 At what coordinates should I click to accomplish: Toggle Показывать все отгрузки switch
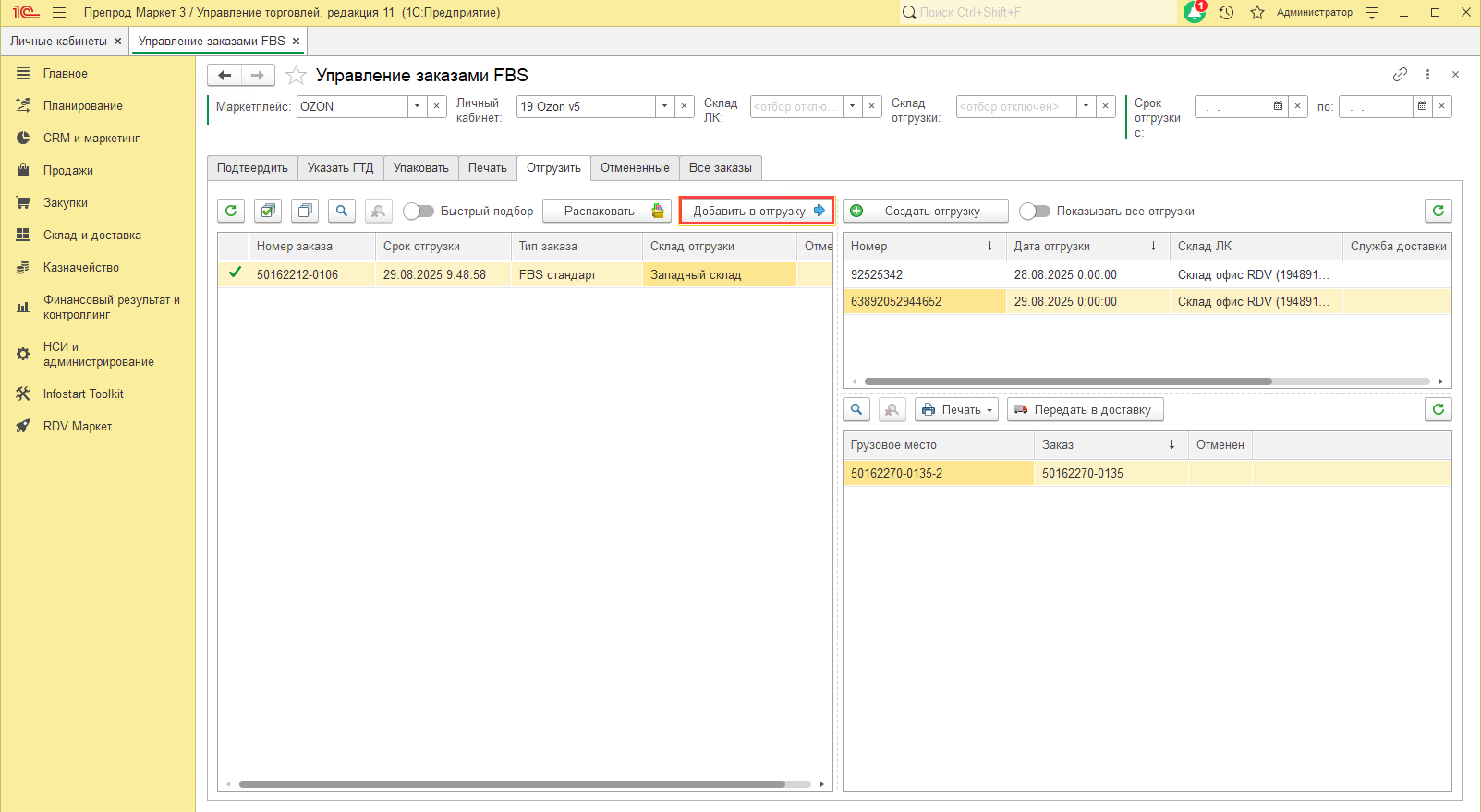click(1035, 211)
